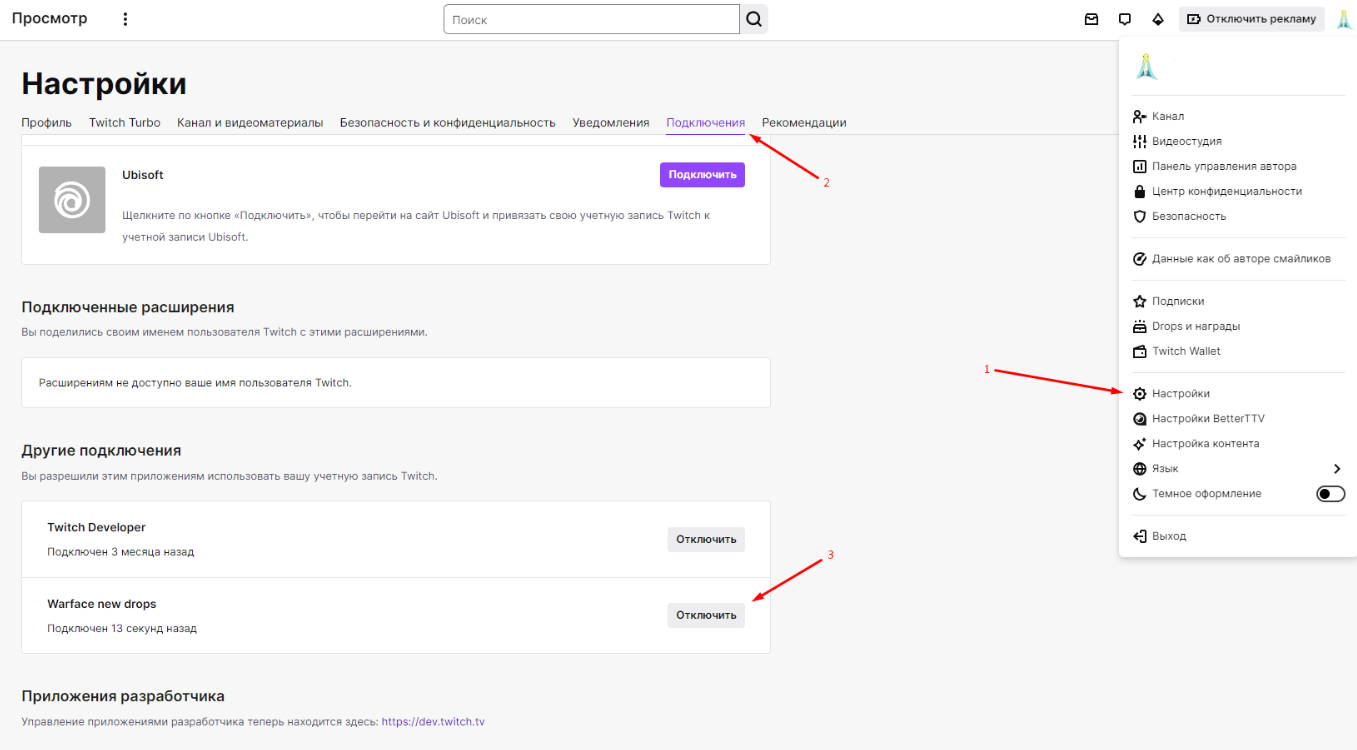
Task: Click the Ubisoft logo thumbnail
Action: pyautogui.click(x=72, y=200)
